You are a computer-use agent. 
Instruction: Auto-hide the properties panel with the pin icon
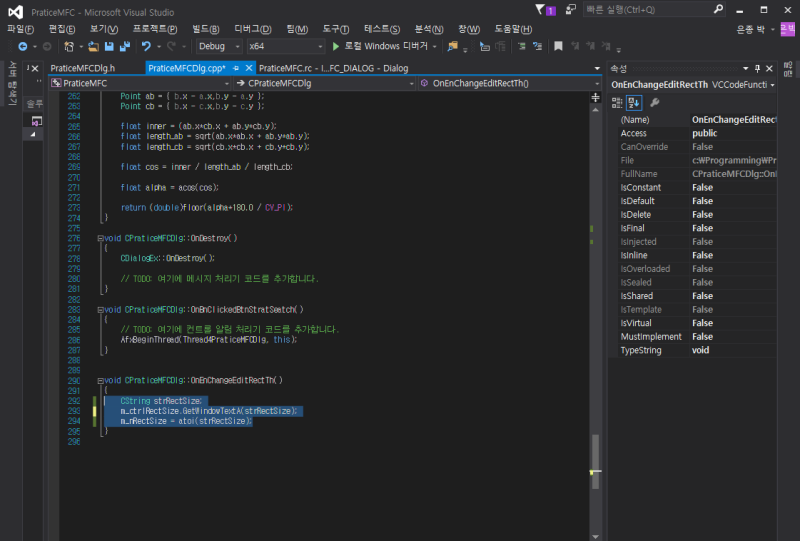[757, 68]
